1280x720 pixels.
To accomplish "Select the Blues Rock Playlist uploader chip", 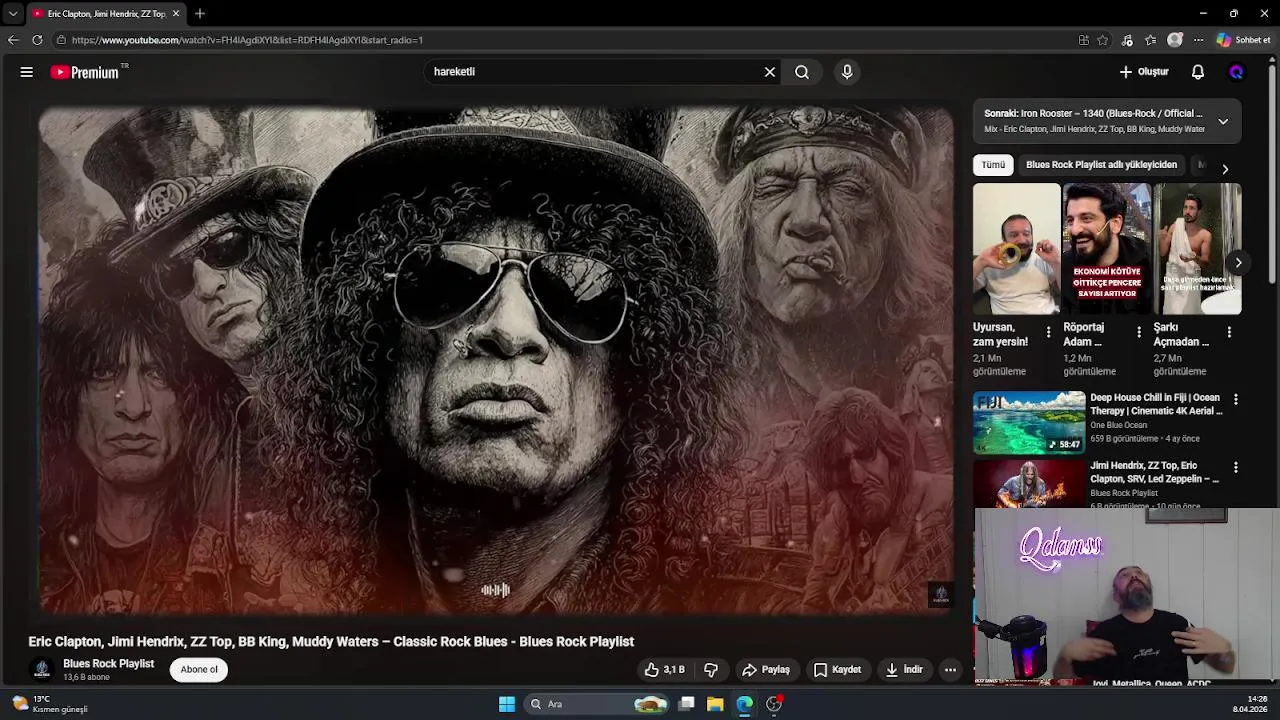I will point(1101,165).
